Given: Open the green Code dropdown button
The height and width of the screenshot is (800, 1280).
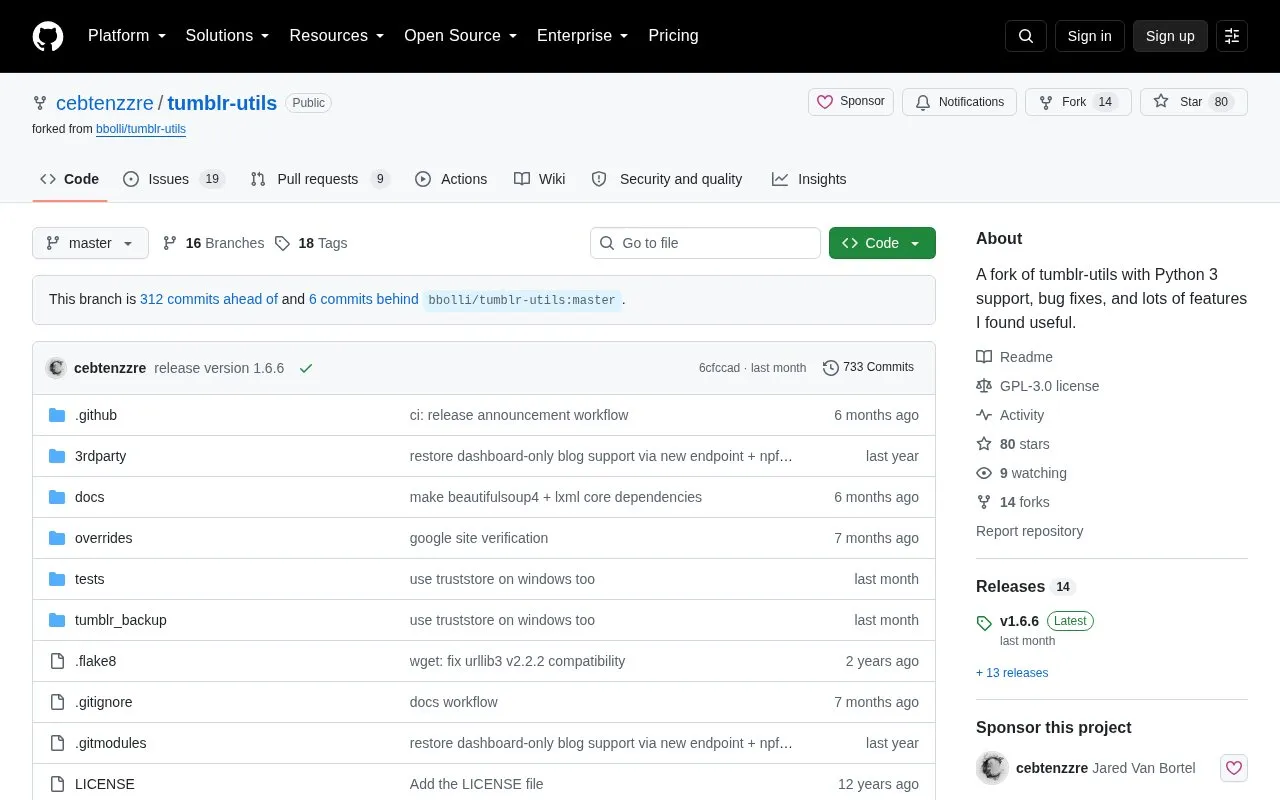Looking at the screenshot, I should click(882, 243).
